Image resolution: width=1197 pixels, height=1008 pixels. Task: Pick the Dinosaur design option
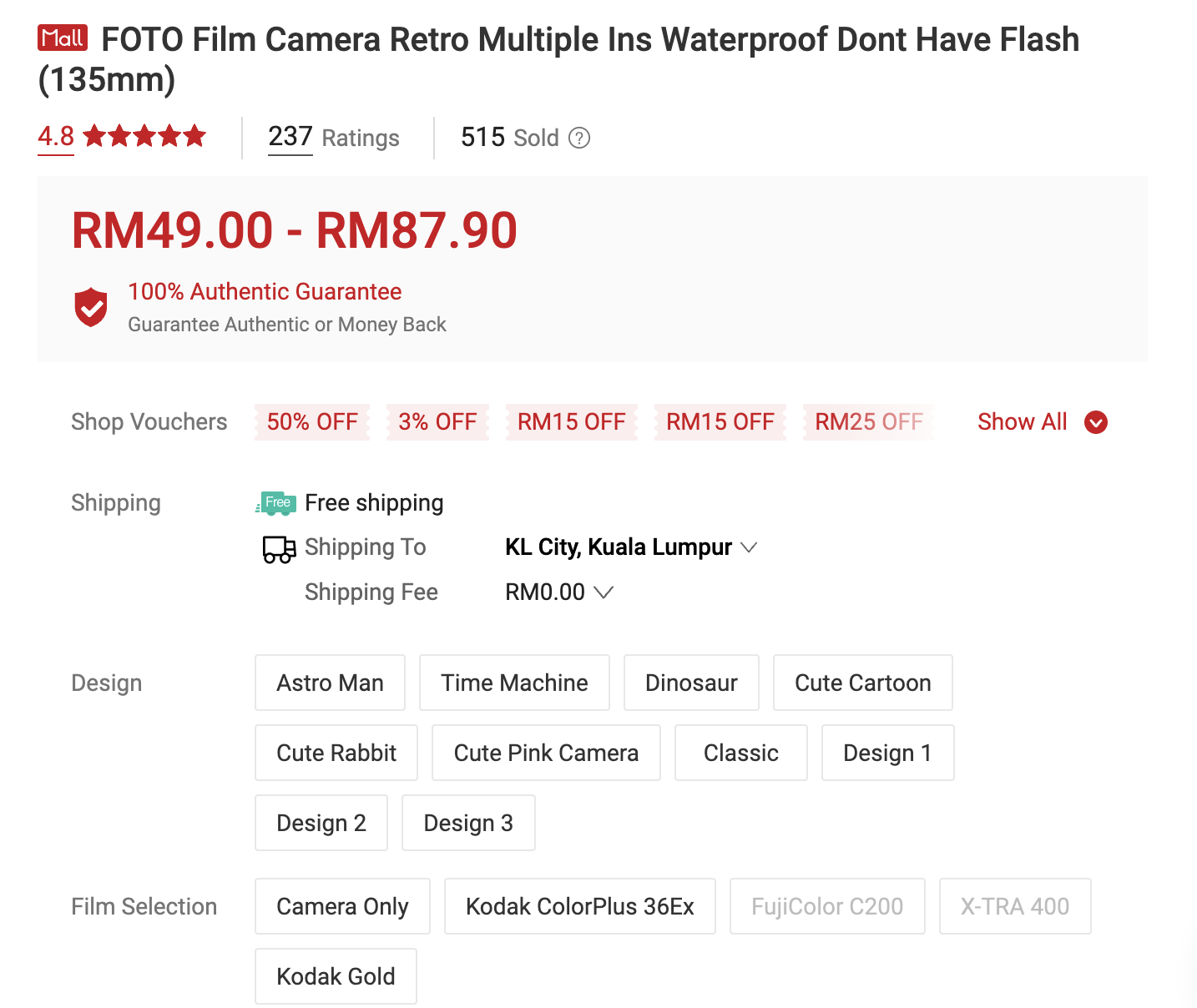click(691, 683)
